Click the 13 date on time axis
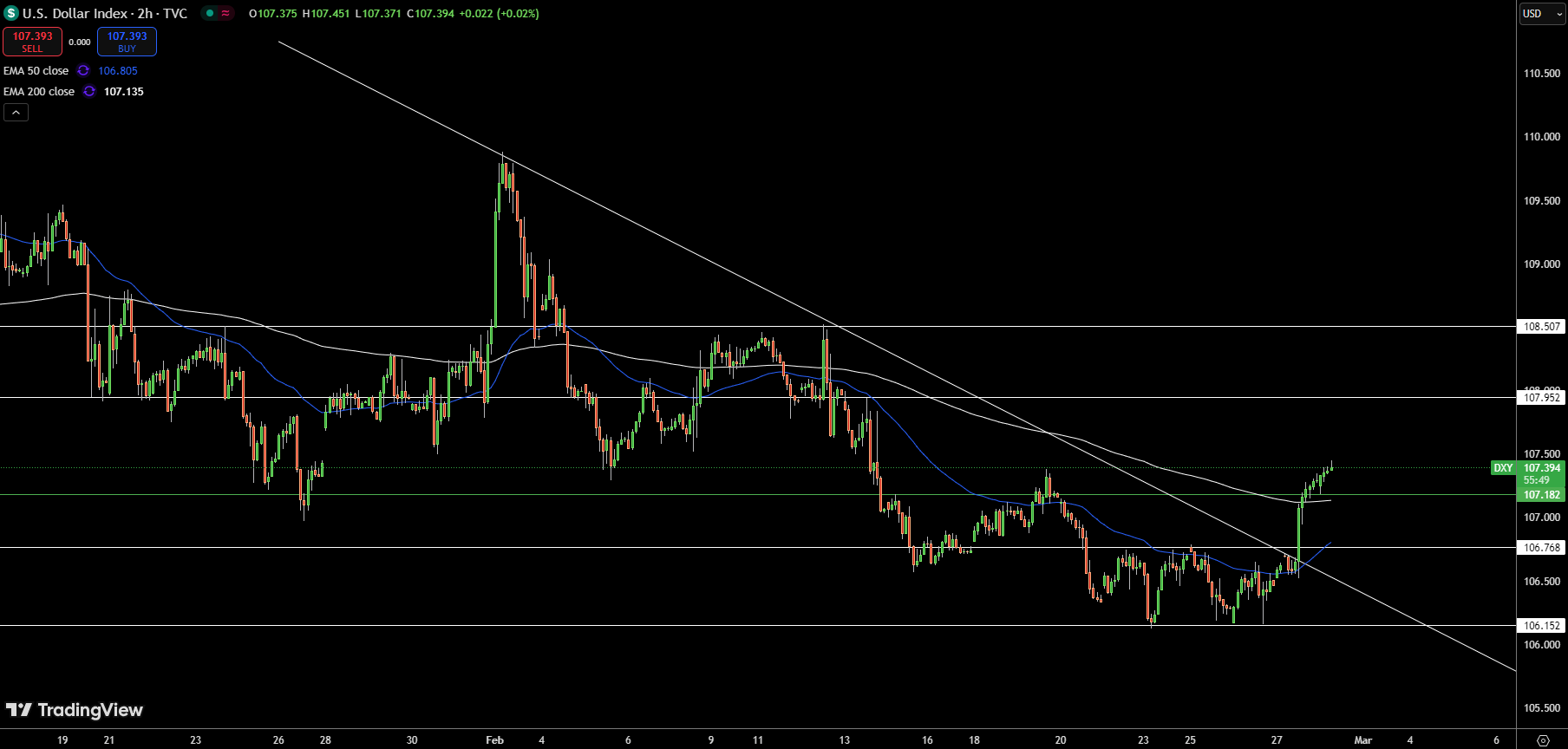 pos(845,740)
